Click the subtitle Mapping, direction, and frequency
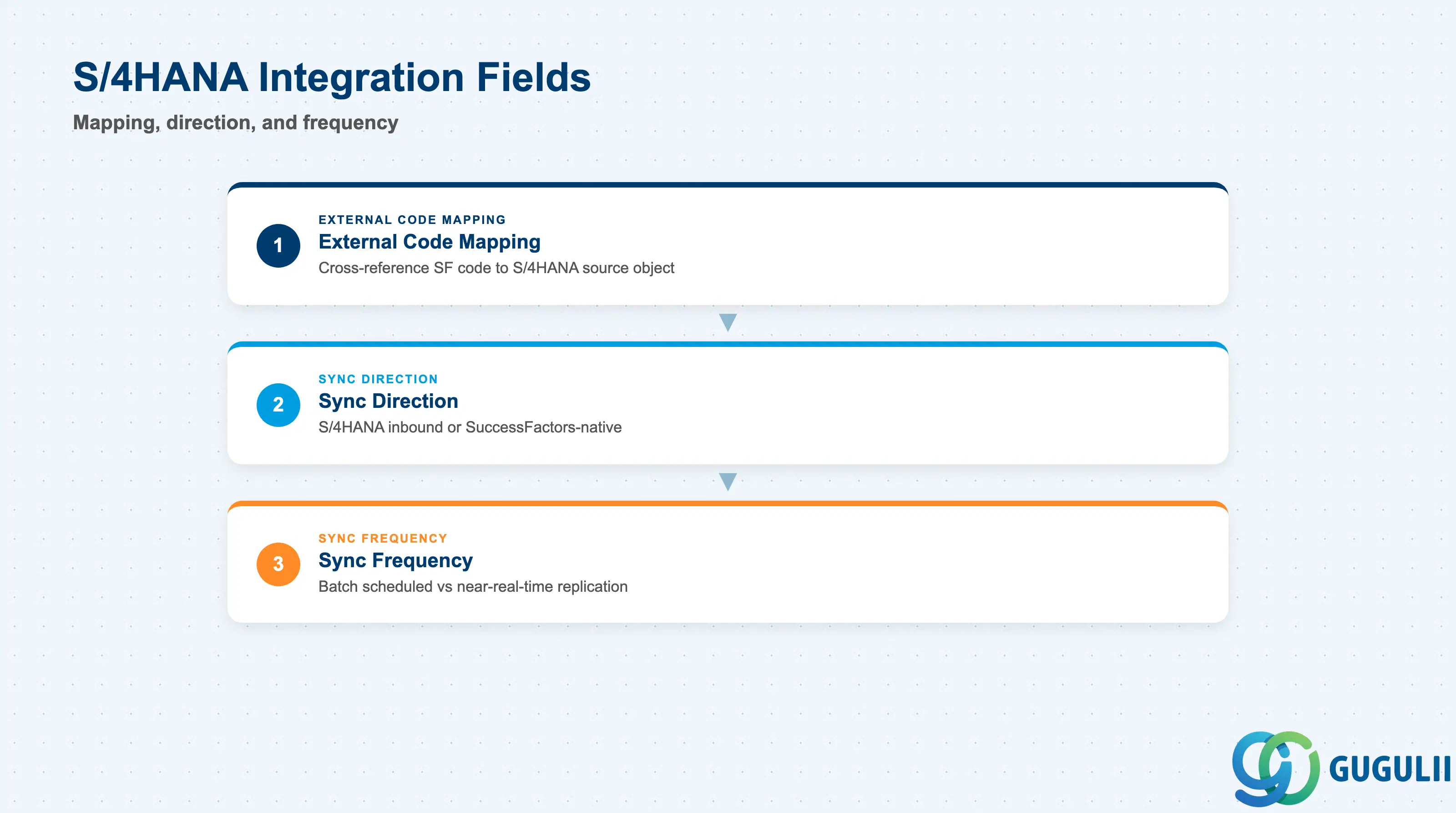This screenshot has width=1456, height=813. (235, 123)
